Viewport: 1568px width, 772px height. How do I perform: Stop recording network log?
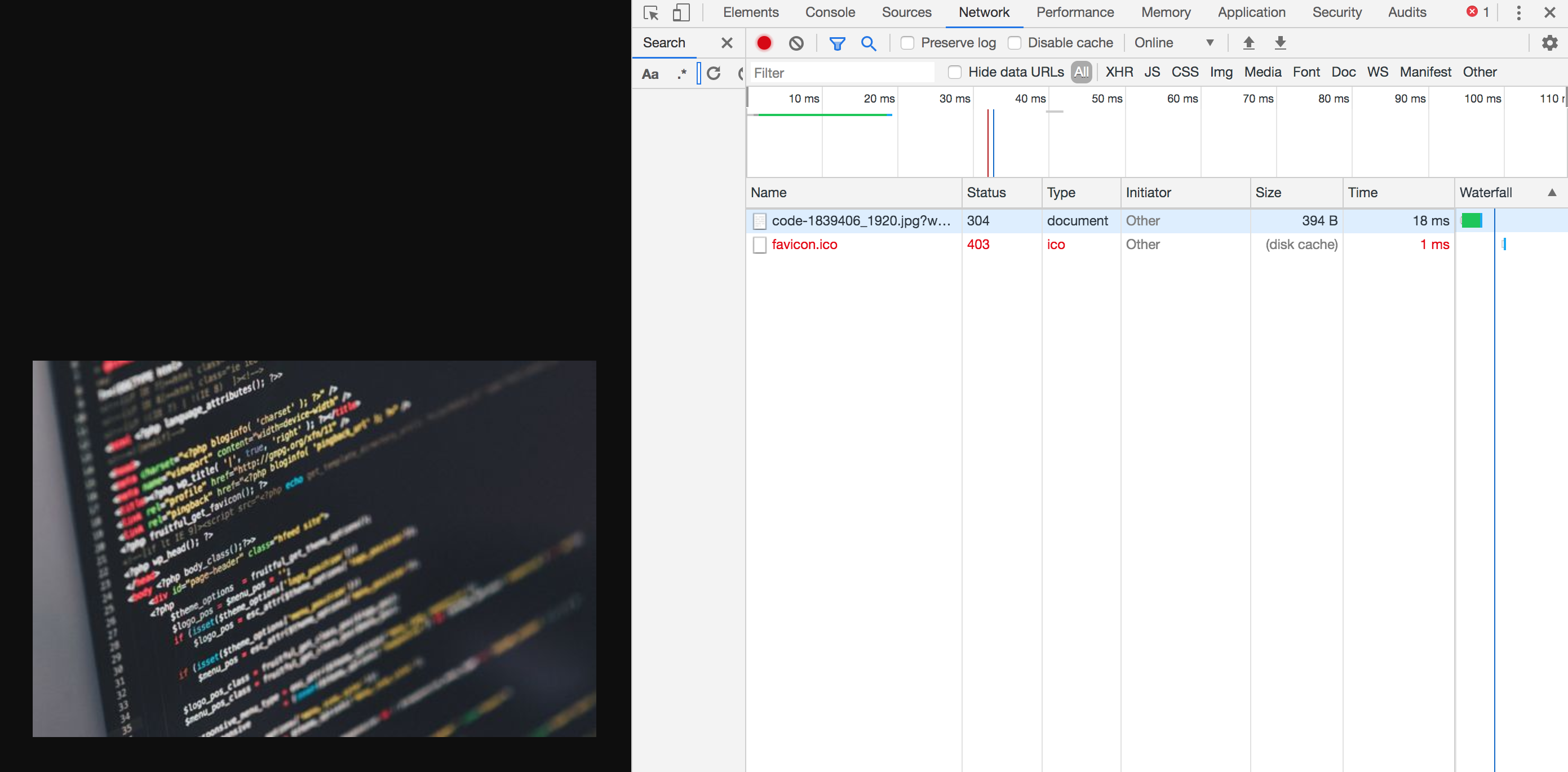point(764,43)
